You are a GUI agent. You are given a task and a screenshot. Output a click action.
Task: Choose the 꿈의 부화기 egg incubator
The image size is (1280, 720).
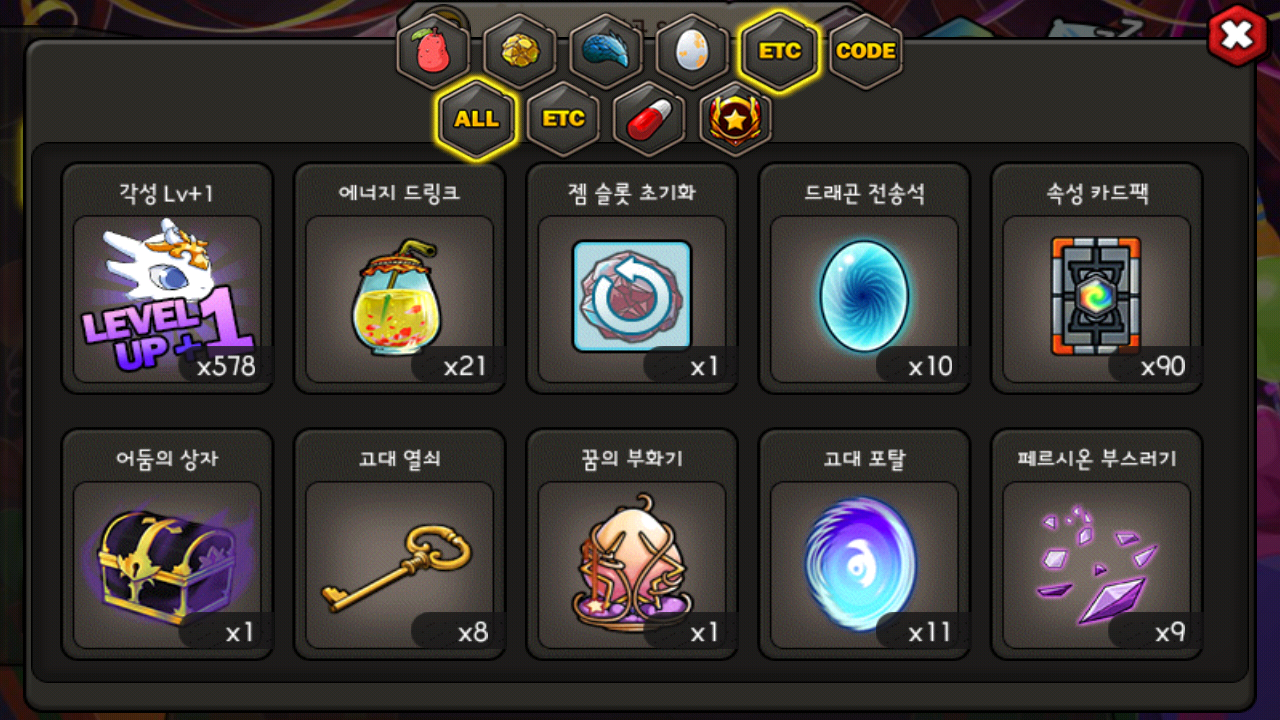point(632,545)
